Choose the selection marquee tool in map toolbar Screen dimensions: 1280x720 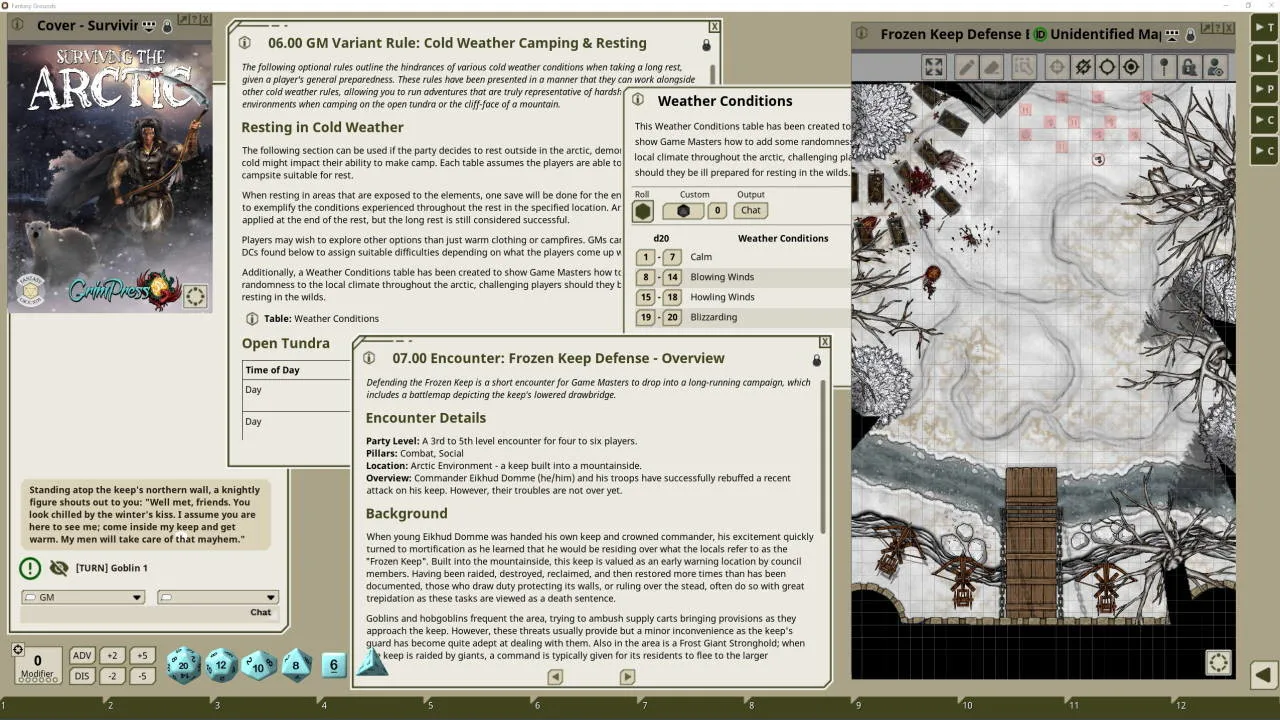pos(1024,67)
